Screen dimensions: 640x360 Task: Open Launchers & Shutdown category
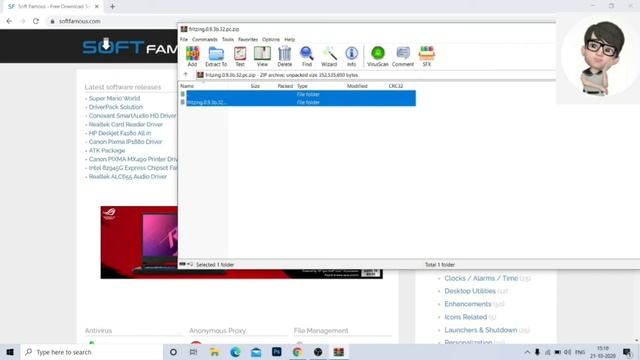click(x=481, y=330)
